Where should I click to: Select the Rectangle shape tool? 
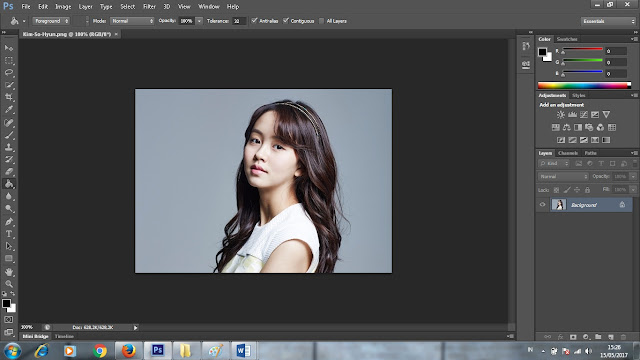pos(9,258)
